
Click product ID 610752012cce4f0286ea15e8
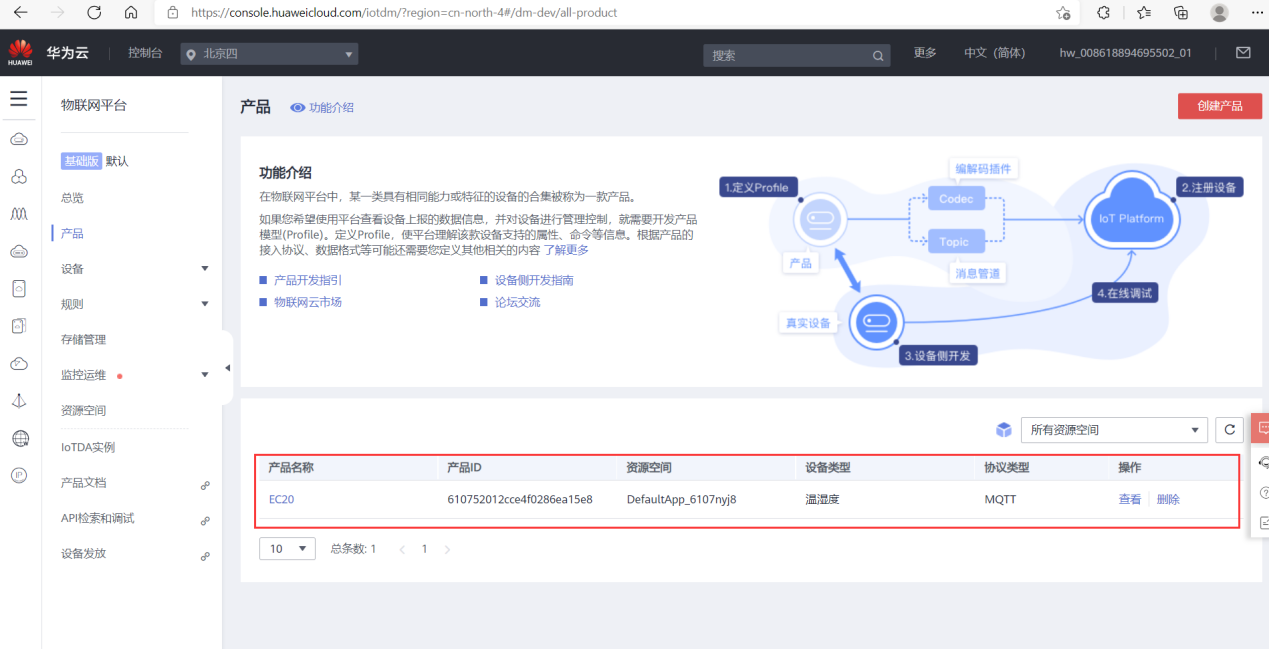pos(520,499)
